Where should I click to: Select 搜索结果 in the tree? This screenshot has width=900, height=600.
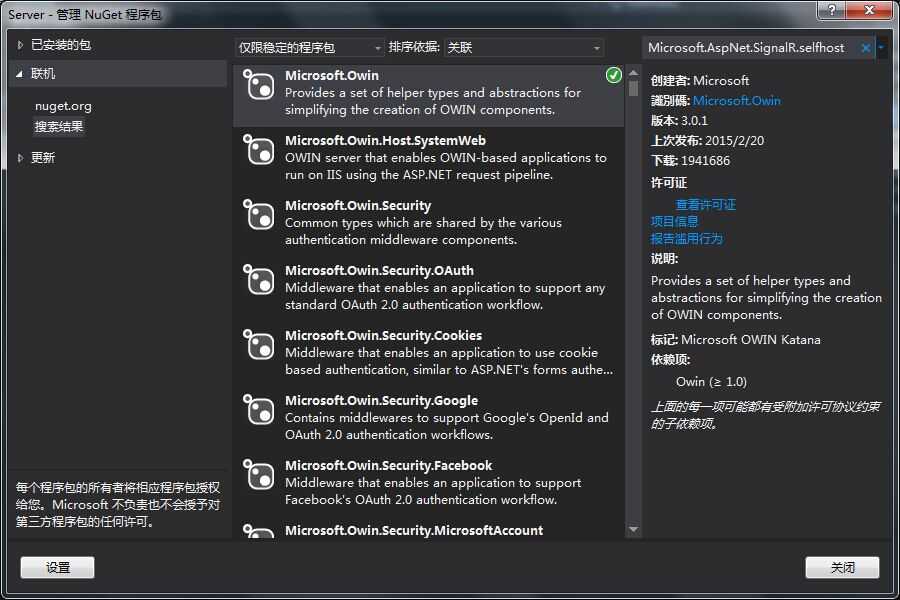click(x=59, y=127)
